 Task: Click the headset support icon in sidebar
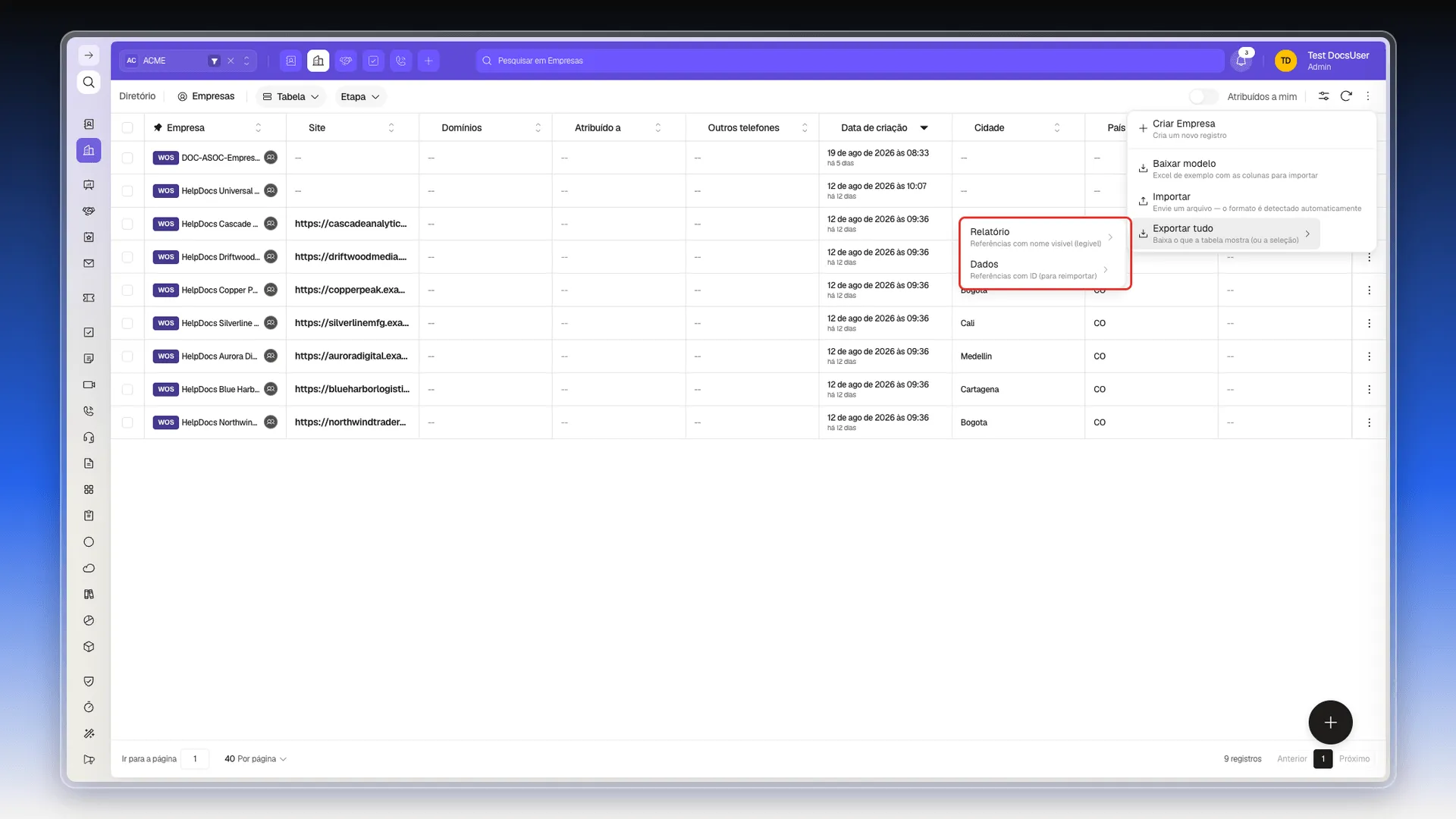(x=89, y=438)
